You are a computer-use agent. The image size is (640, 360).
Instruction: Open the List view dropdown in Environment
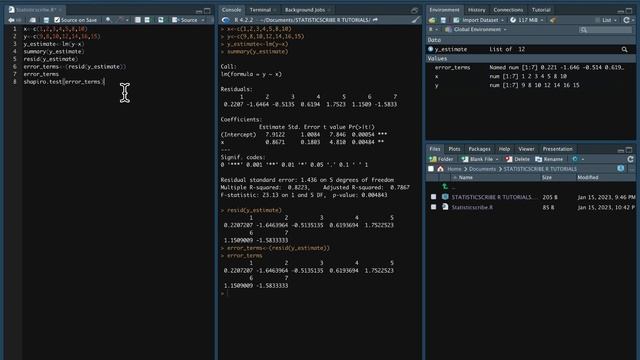tap(606, 20)
